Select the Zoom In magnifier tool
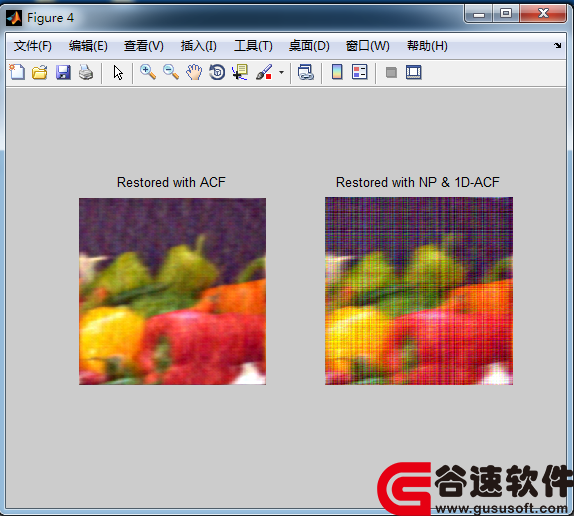 point(148,72)
